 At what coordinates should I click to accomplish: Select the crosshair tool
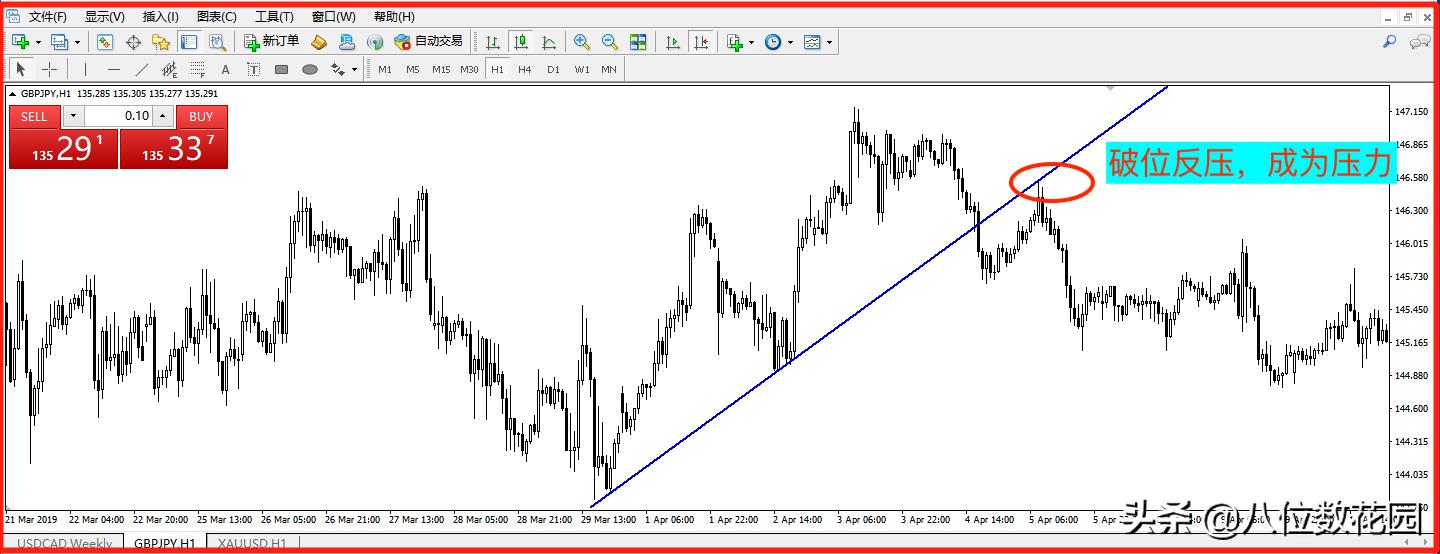pyautogui.click(x=49, y=69)
